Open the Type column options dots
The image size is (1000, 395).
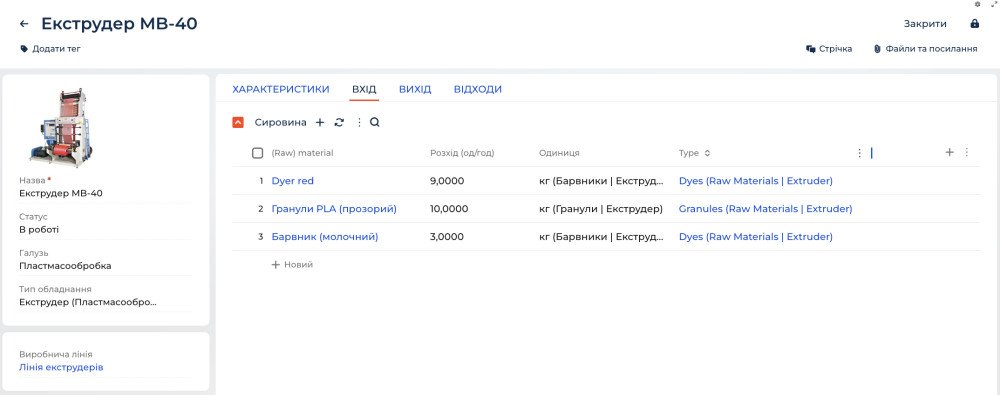click(x=859, y=153)
